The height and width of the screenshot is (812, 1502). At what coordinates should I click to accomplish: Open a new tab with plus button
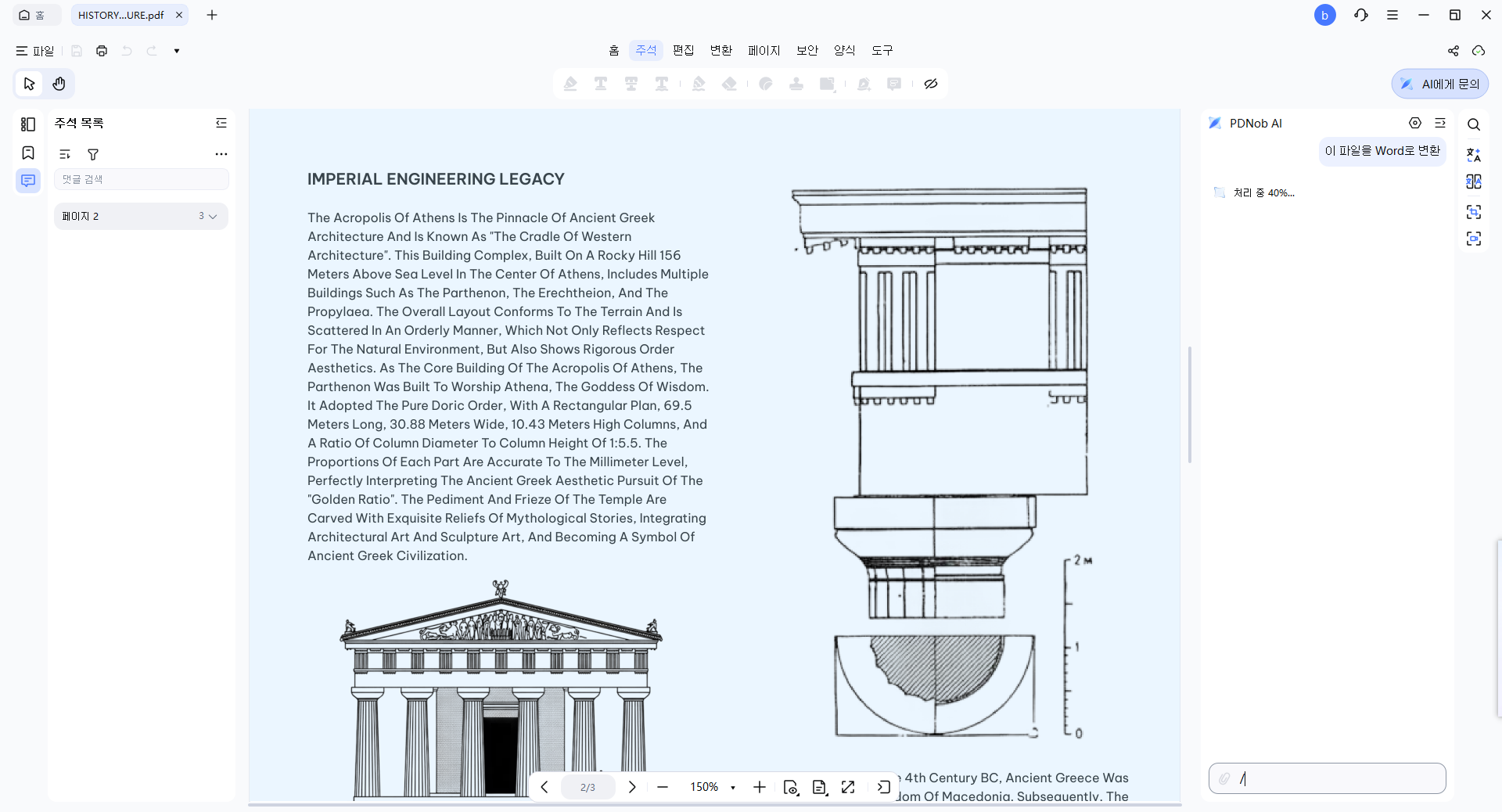pos(212,15)
